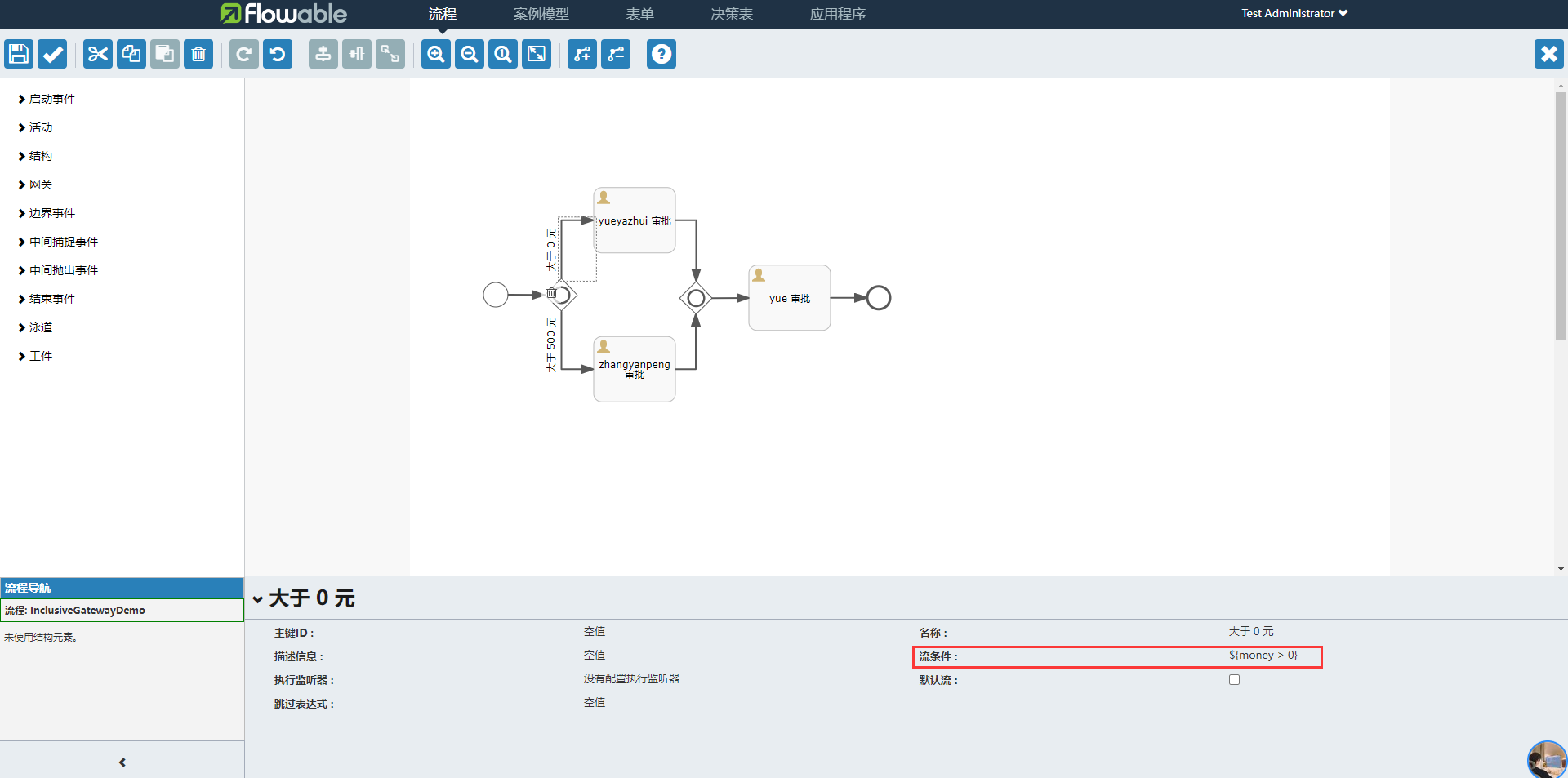The image size is (1568, 778).
Task: Validate the model with checkmark icon
Action: click(x=52, y=55)
